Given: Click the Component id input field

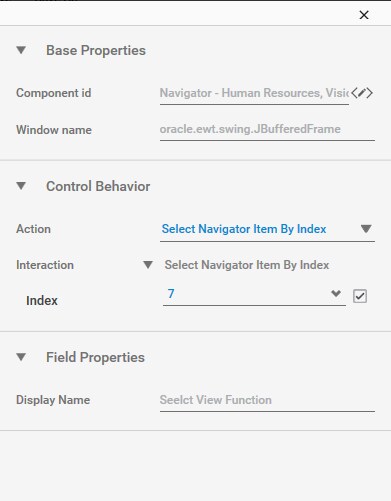Looking at the screenshot, I should pyautogui.click(x=254, y=93).
